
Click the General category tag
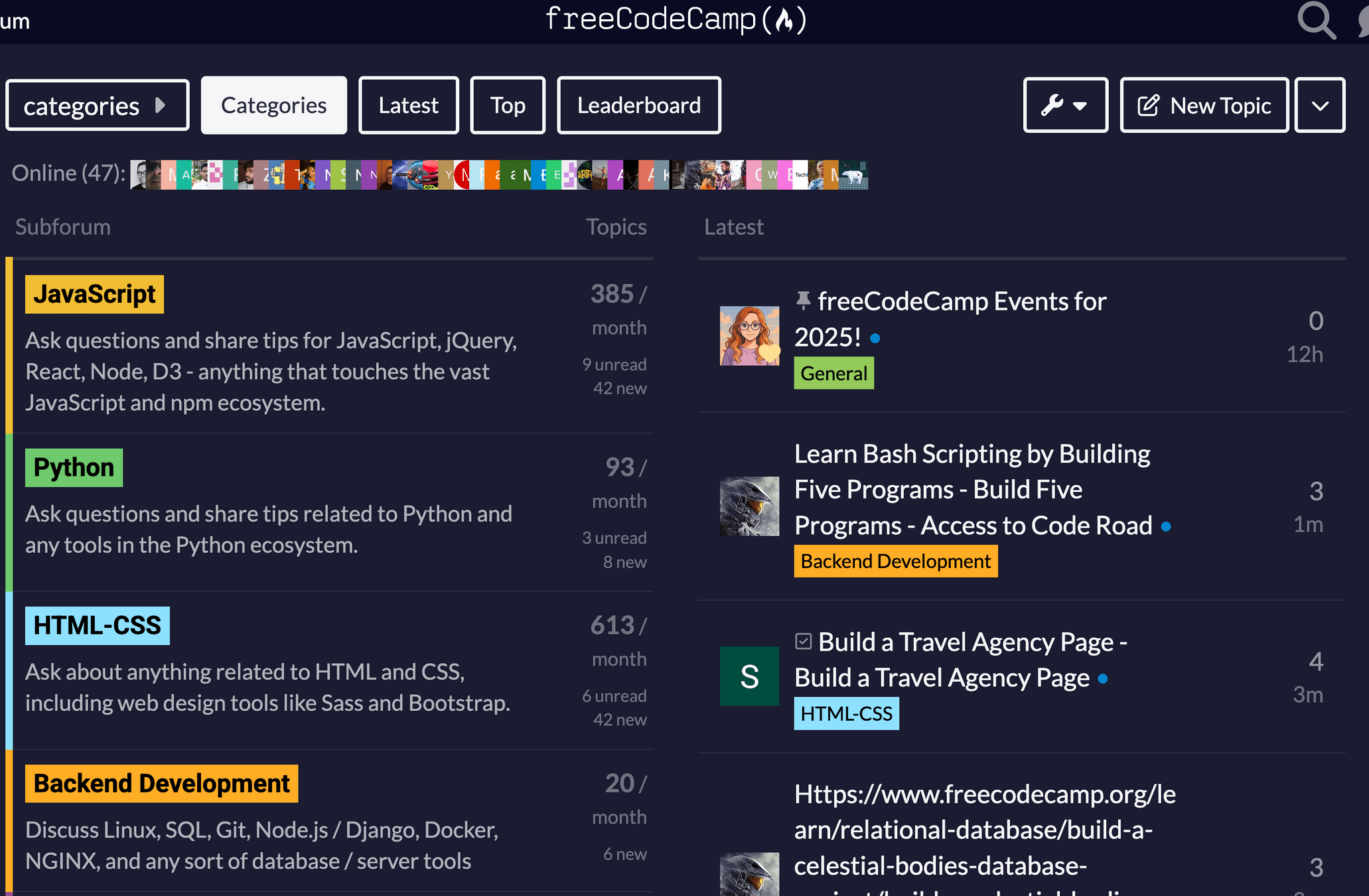point(833,374)
